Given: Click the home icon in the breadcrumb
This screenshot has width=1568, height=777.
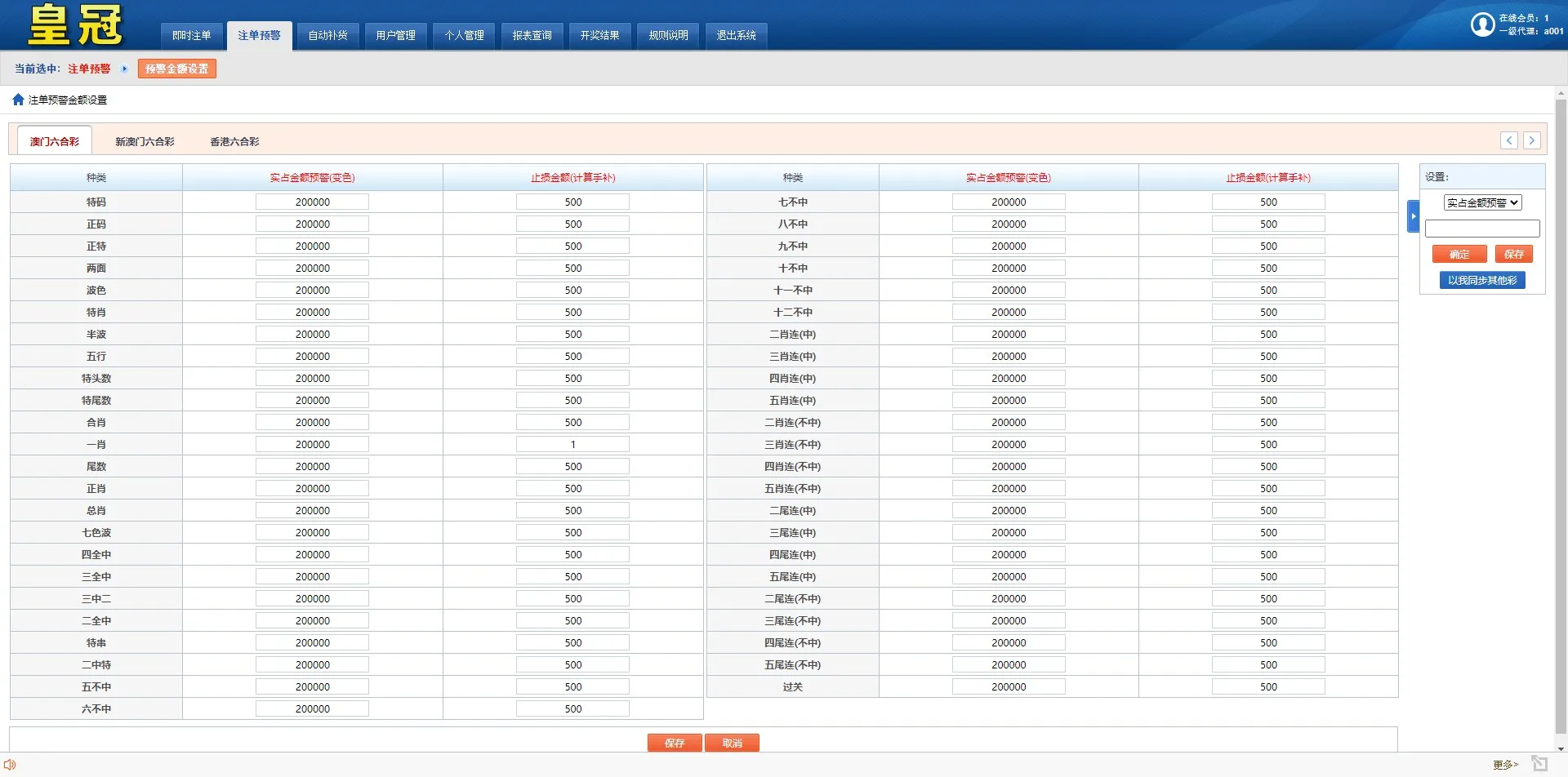Looking at the screenshot, I should (18, 99).
